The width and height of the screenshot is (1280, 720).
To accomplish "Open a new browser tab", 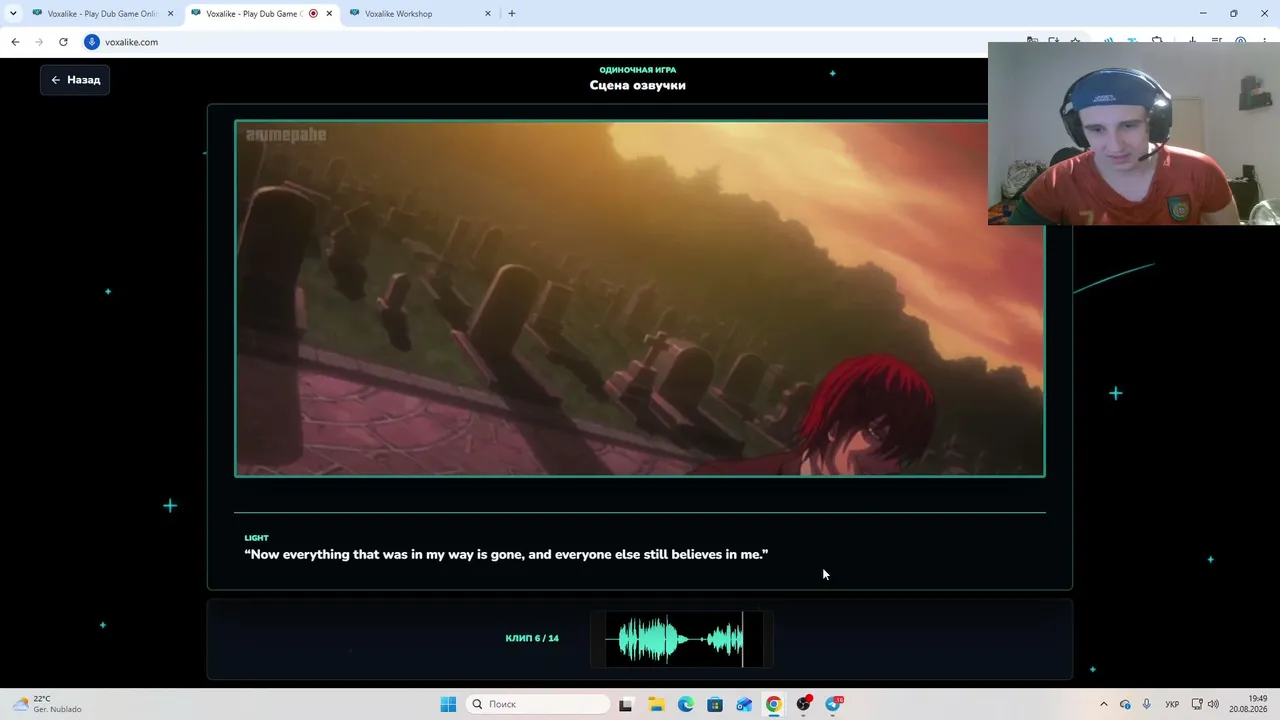I will coord(512,14).
